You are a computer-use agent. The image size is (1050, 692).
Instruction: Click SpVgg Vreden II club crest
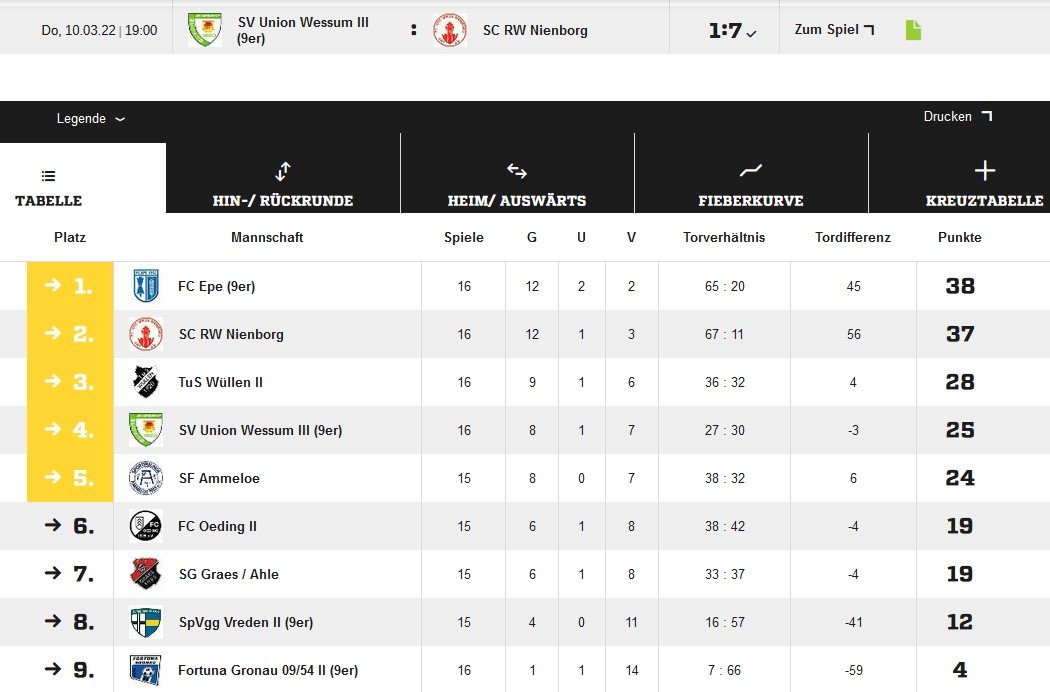pyautogui.click(x=146, y=622)
